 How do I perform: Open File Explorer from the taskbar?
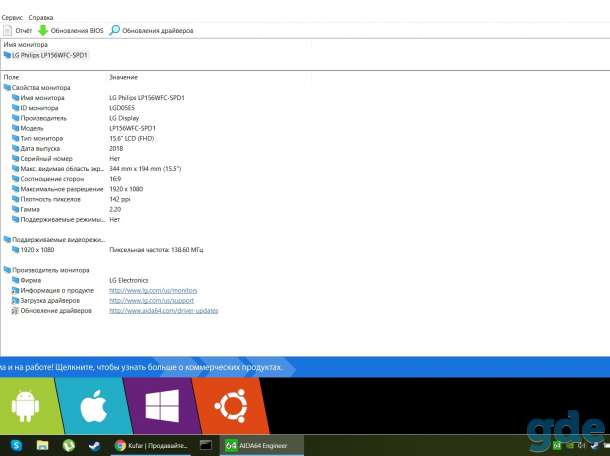pos(42,445)
